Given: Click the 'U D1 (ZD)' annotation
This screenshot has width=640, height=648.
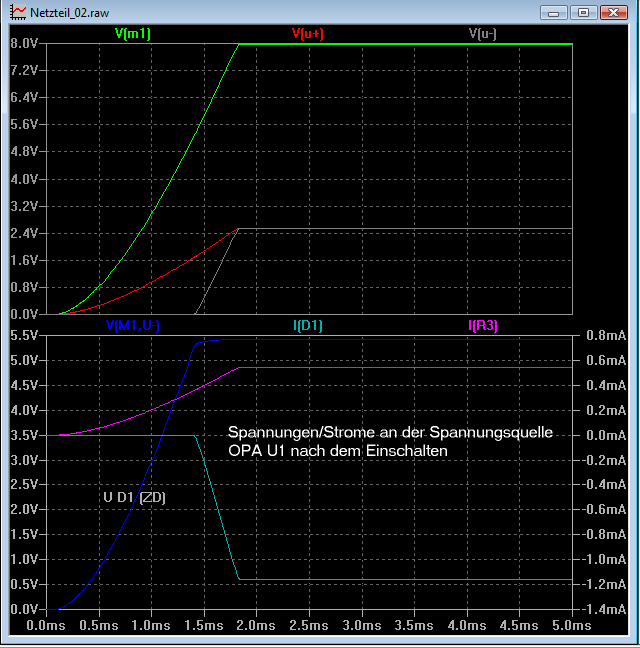Looking at the screenshot, I should pyautogui.click(x=134, y=497).
